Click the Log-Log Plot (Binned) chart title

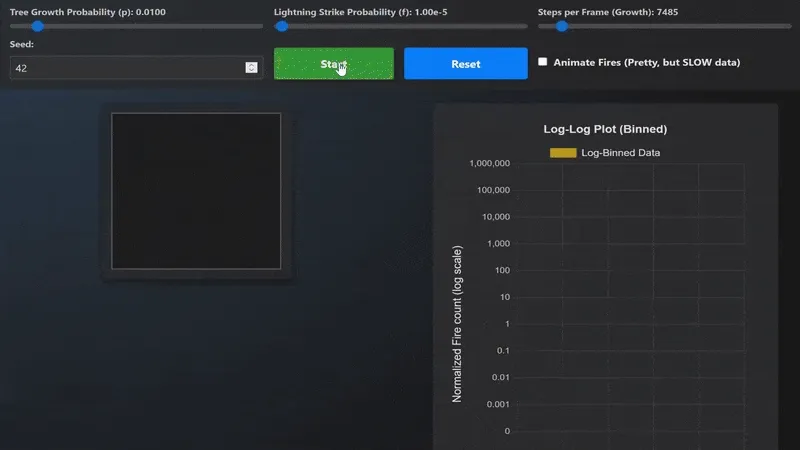coord(604,129)
